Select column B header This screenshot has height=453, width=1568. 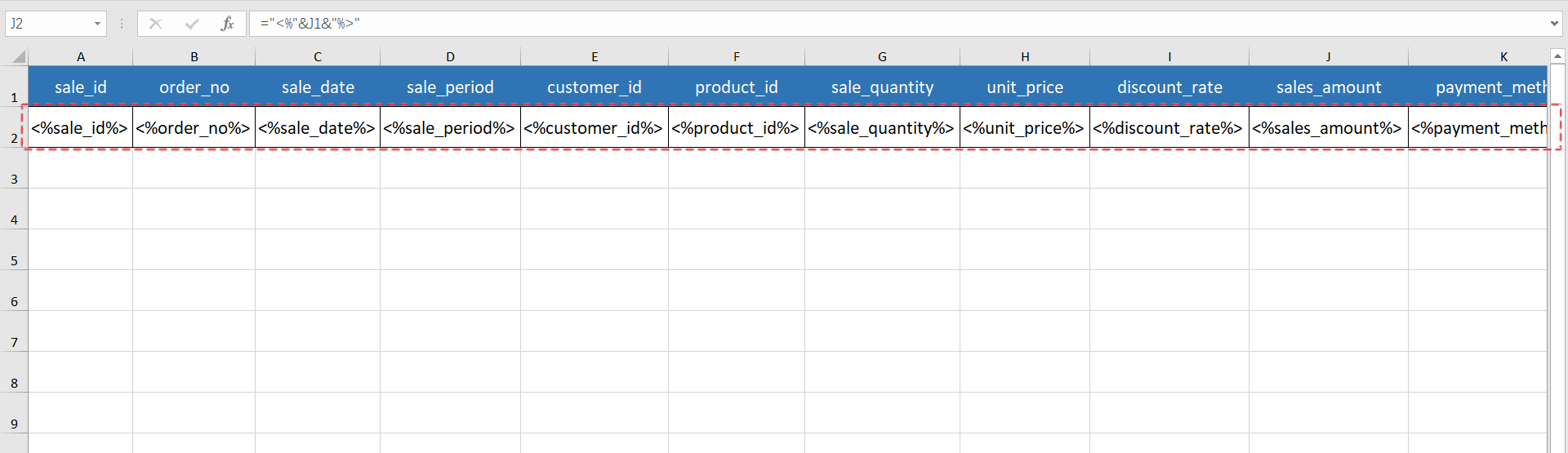coord(194,56)
